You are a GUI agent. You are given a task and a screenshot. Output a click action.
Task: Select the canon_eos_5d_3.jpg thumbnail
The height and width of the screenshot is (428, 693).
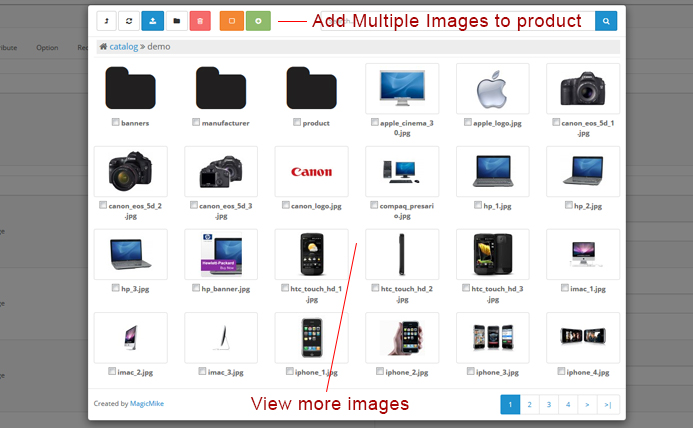click(x=221, y=172)
